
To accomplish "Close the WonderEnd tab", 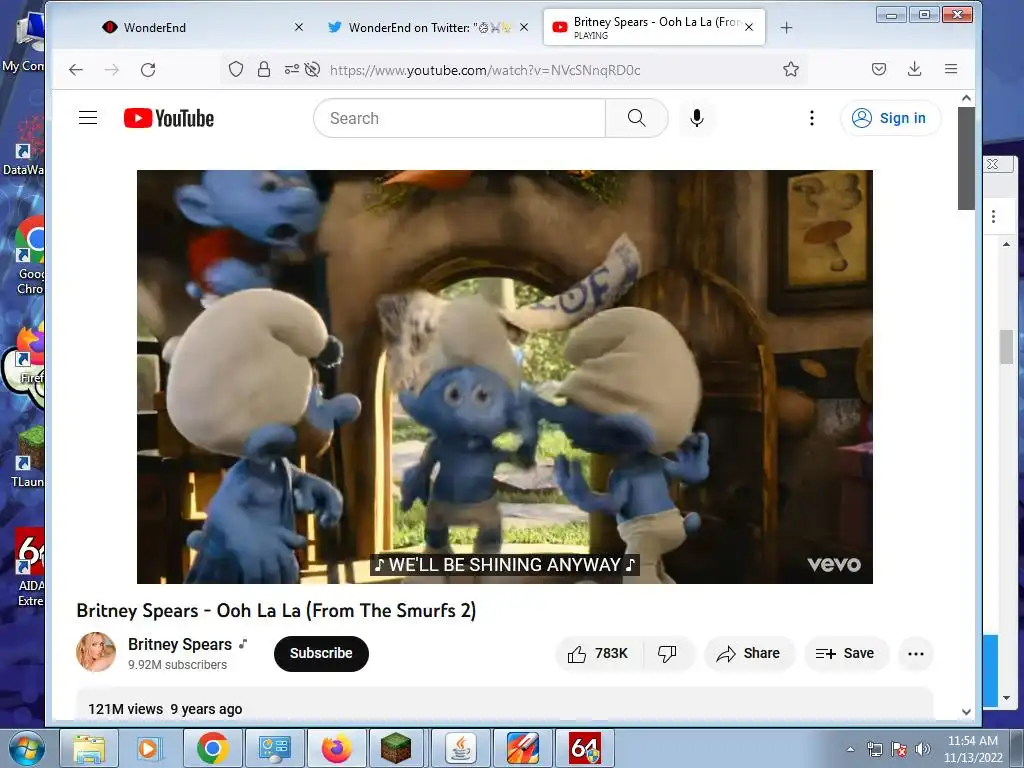I will click(298, 27).
